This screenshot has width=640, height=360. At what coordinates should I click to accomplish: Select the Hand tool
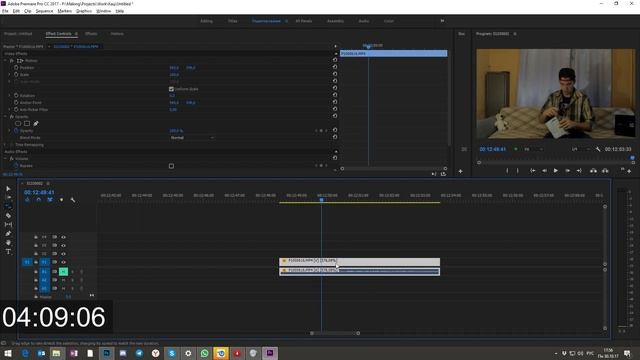(x=8, y=242)
